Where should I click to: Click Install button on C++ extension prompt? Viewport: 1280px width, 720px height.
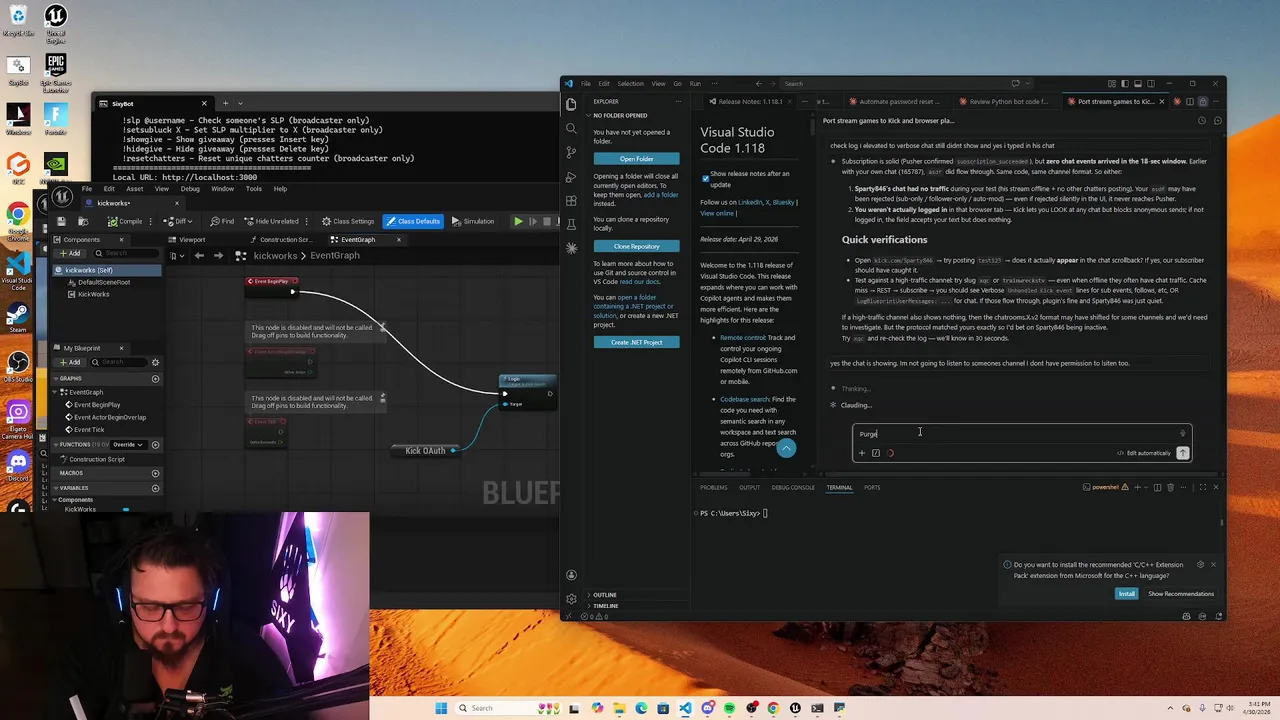tap(1126, 594)
